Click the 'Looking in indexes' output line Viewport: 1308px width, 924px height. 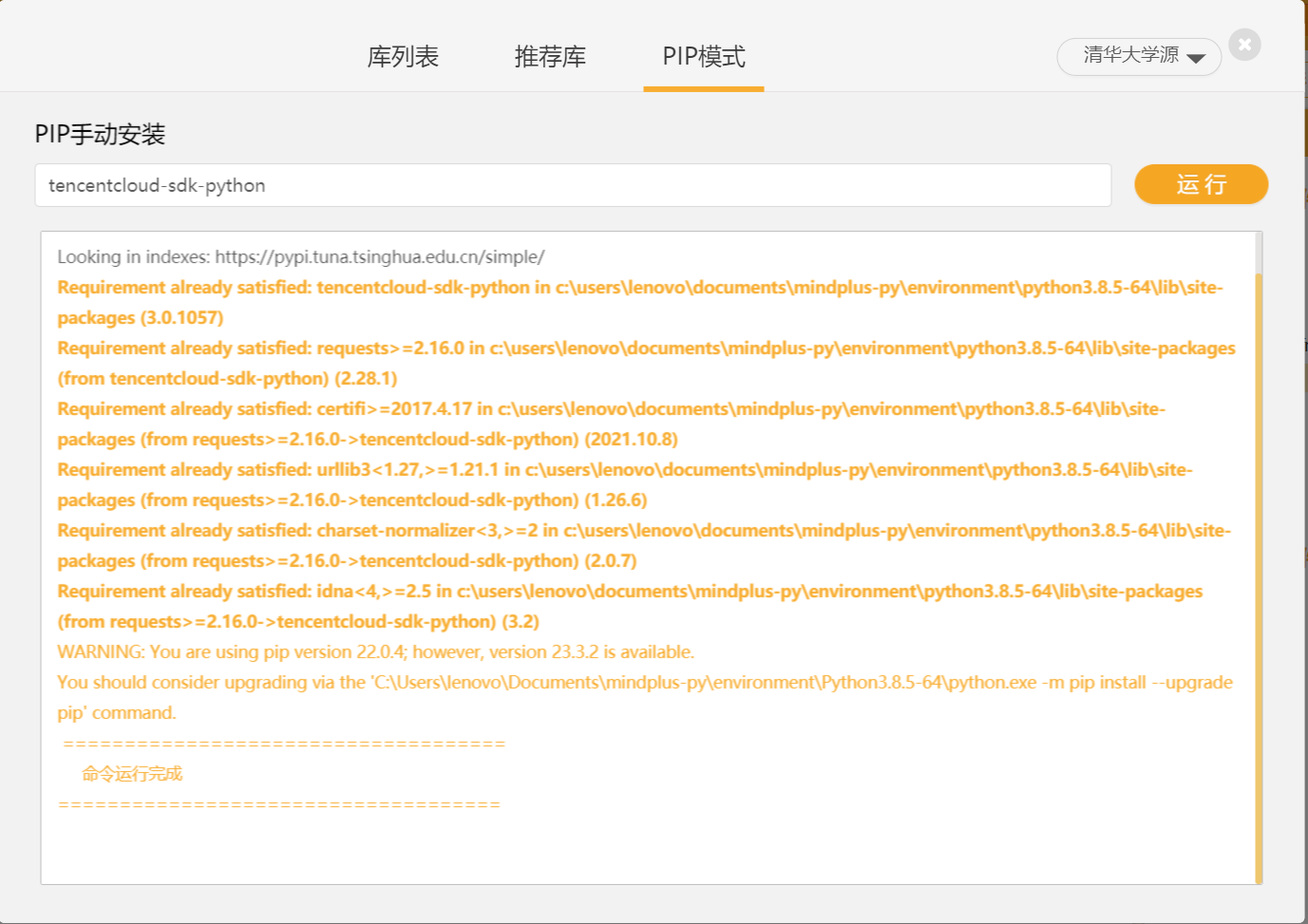click(301, 256)
